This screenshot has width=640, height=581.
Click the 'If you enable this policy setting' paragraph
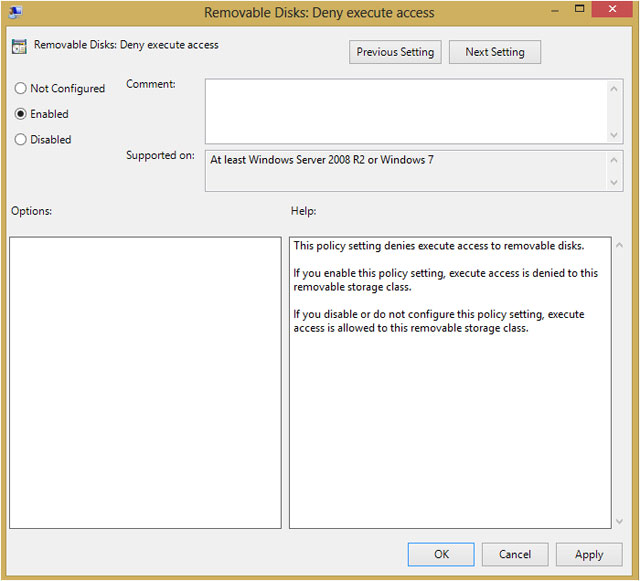[x=446, y=280]
